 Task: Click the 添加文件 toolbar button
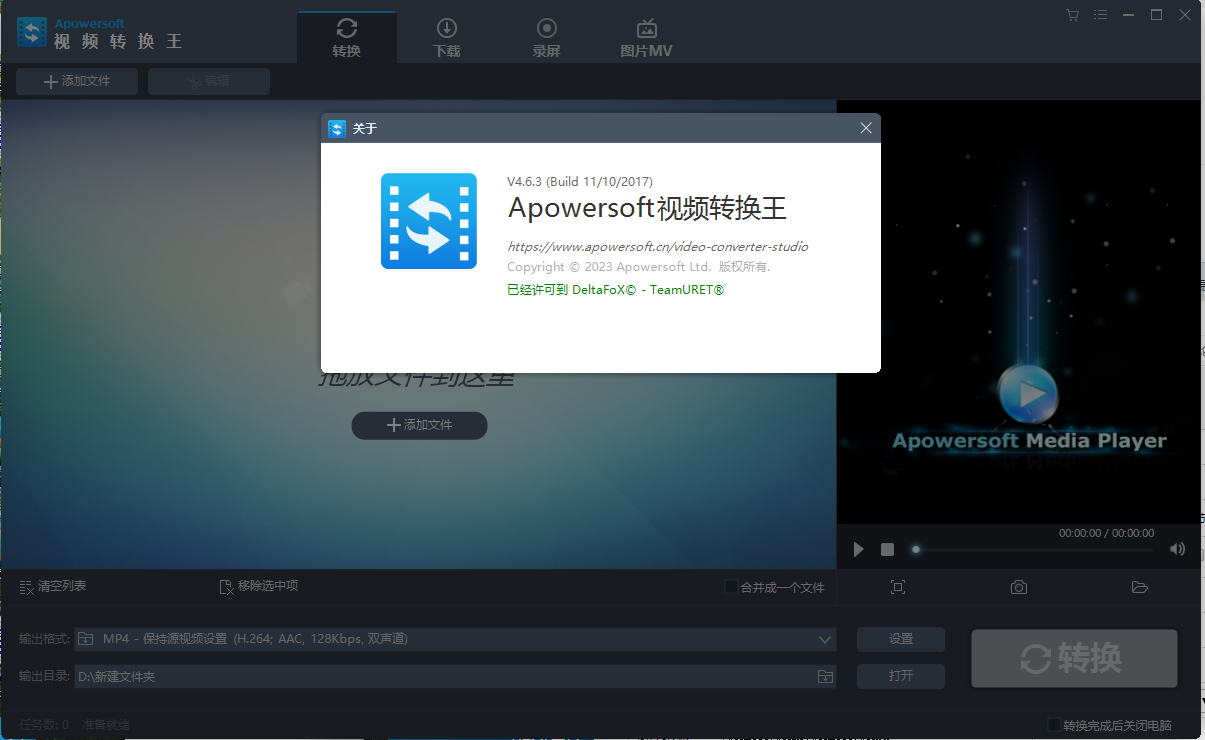coord(77,81)
